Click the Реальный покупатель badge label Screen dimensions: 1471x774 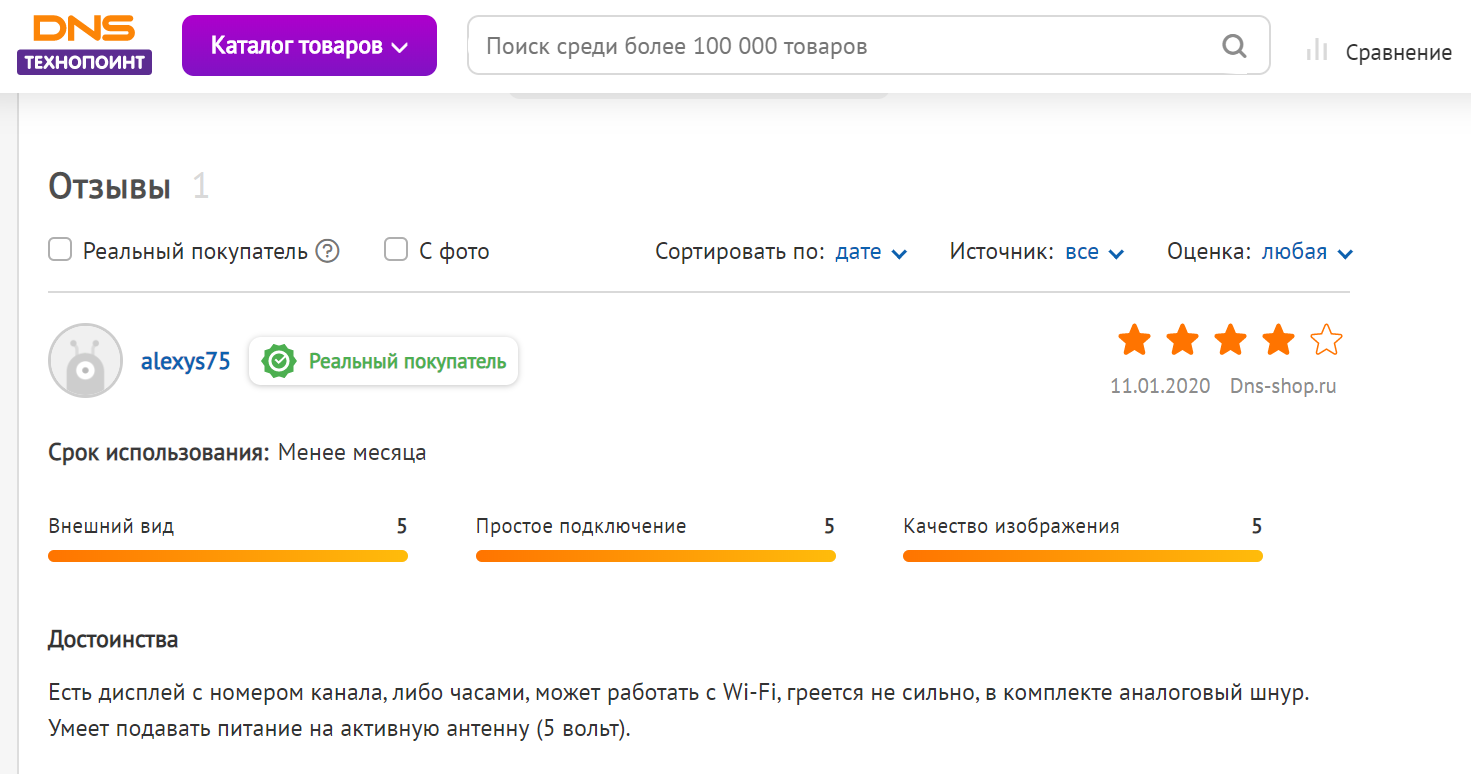408,361
